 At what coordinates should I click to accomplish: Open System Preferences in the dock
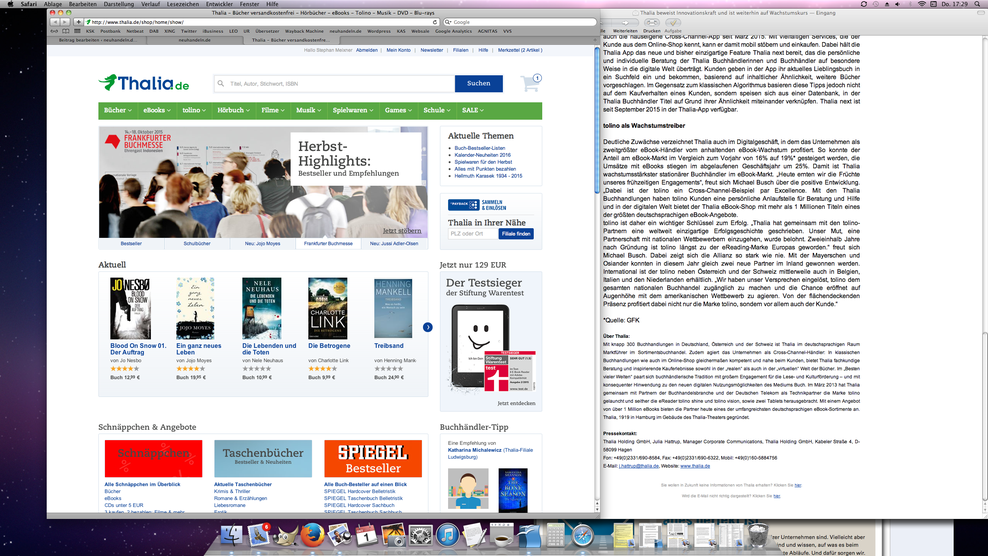point(420,535)
